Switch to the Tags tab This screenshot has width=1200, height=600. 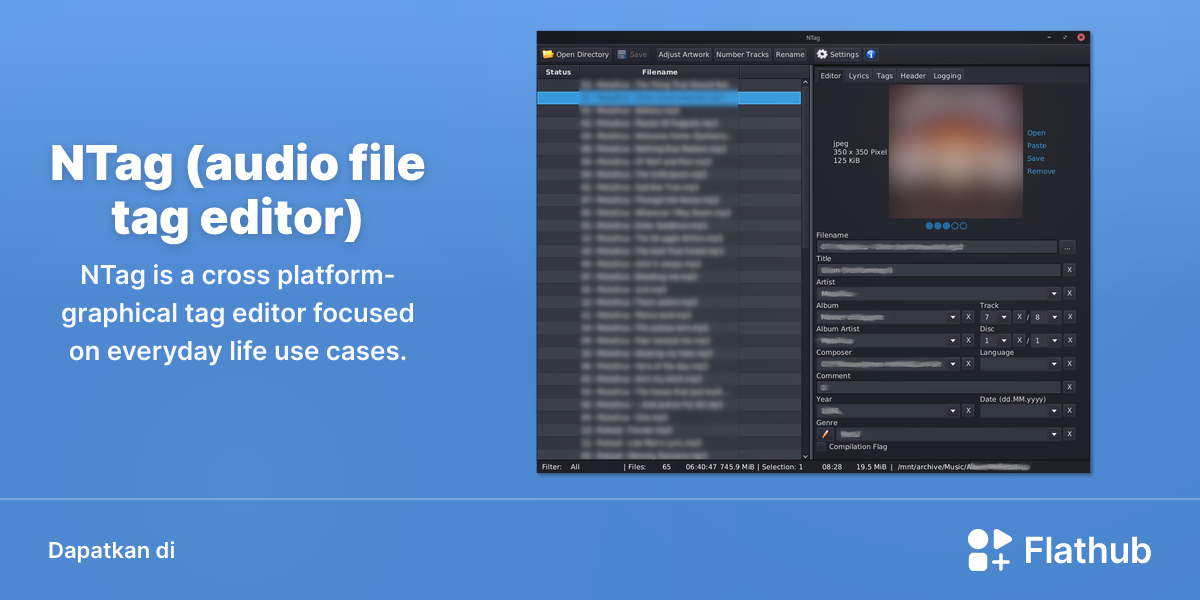(885, 76)
